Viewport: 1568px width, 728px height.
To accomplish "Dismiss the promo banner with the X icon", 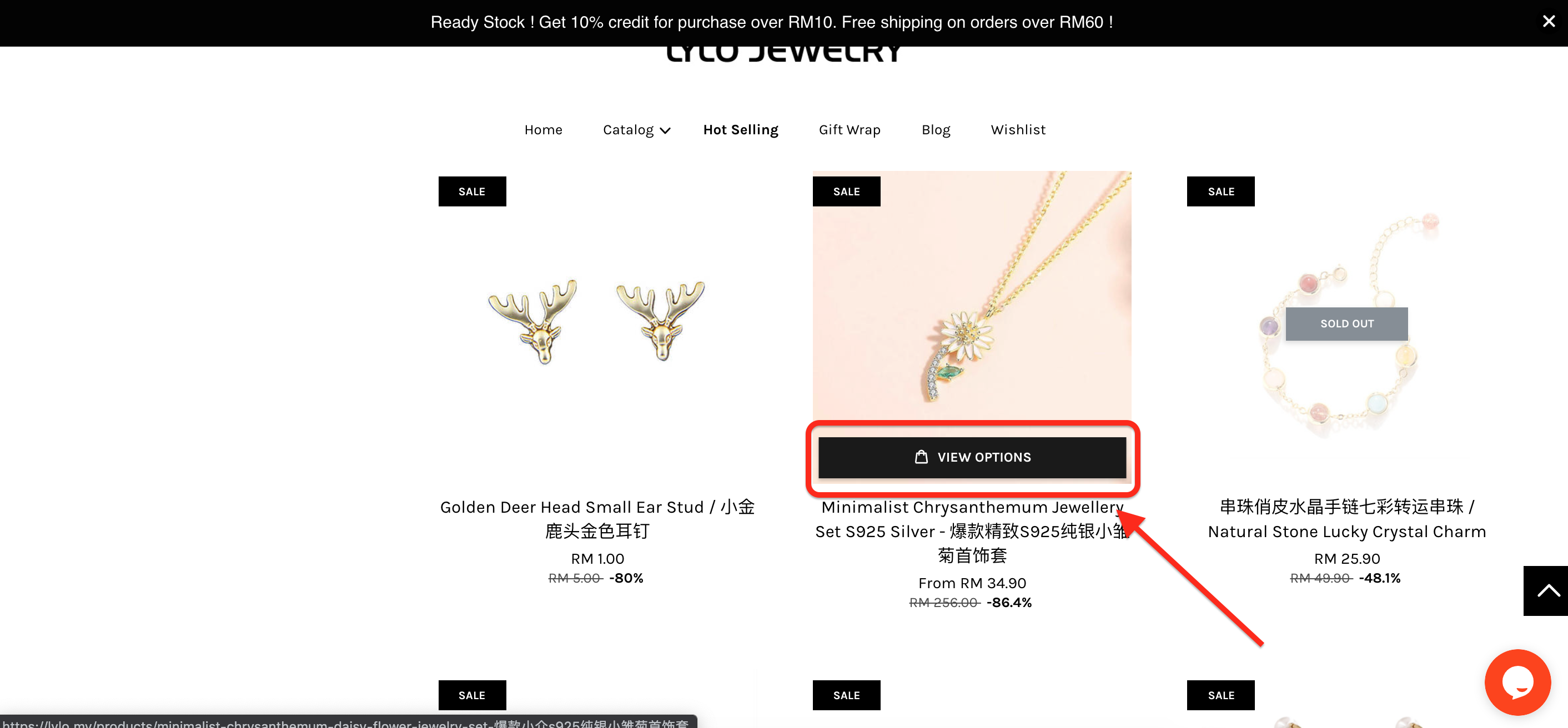I will click(x=1548, y=22).
